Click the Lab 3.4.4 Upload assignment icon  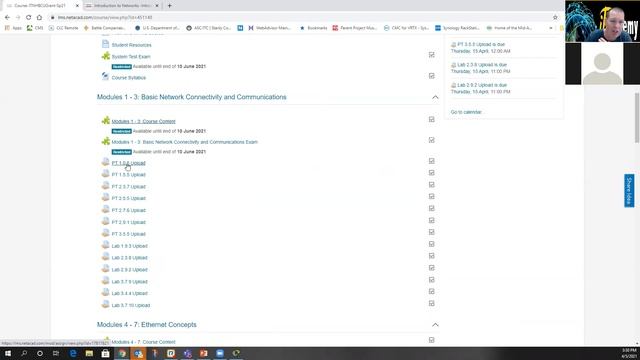106,292
